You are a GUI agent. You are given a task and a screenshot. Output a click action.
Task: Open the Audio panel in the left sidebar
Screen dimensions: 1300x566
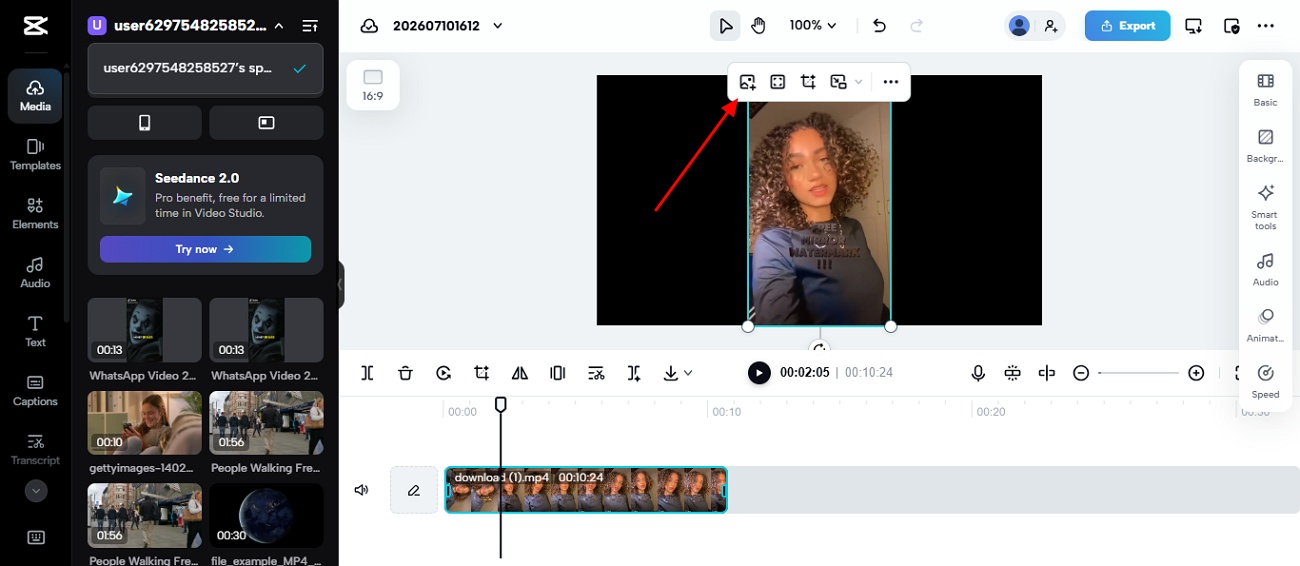click(x=35, y=272)
